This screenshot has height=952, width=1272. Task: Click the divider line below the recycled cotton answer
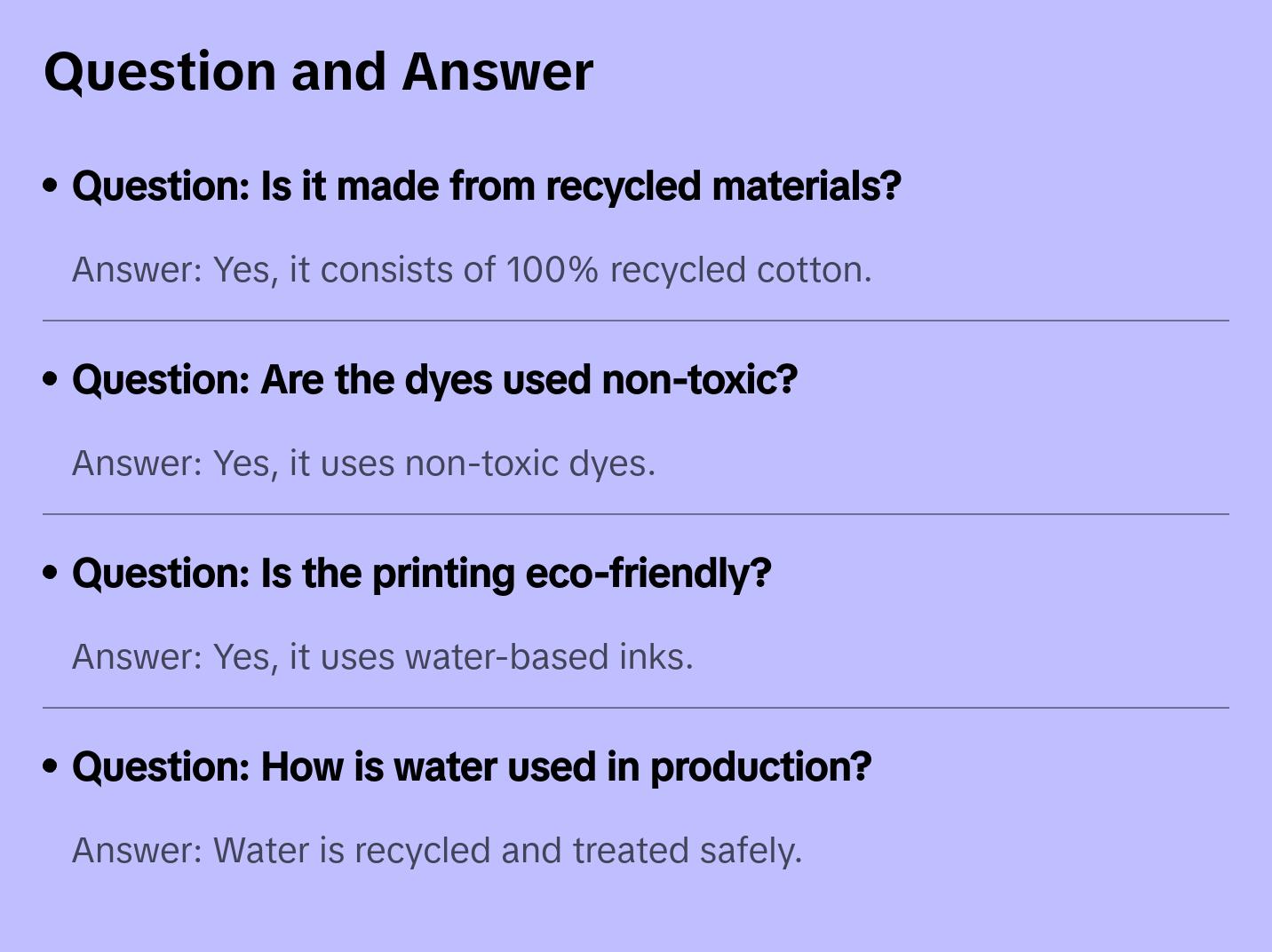tap(635, 321)
